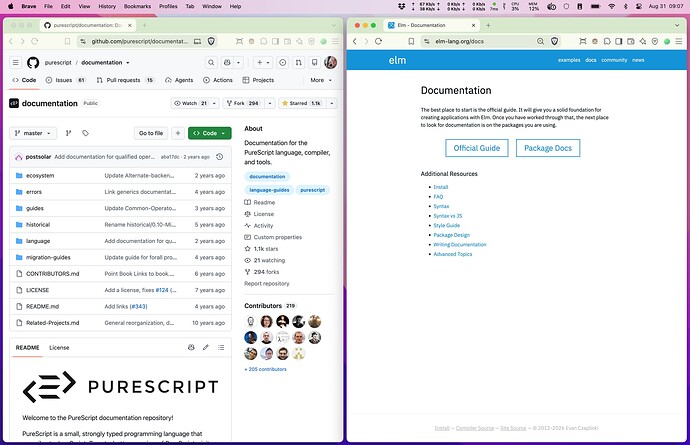Edit README with the pencil icon

[x=206, y=347]
